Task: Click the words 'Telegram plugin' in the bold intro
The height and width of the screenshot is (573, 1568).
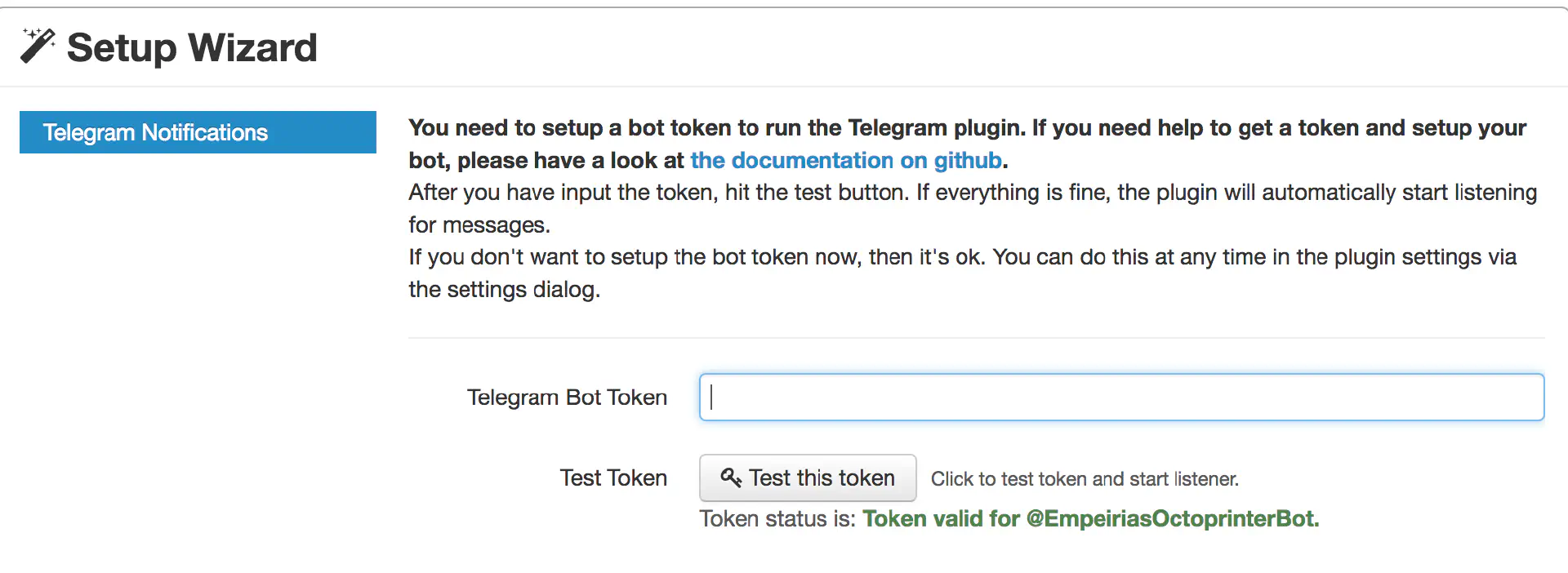Action: pos(936,128)
